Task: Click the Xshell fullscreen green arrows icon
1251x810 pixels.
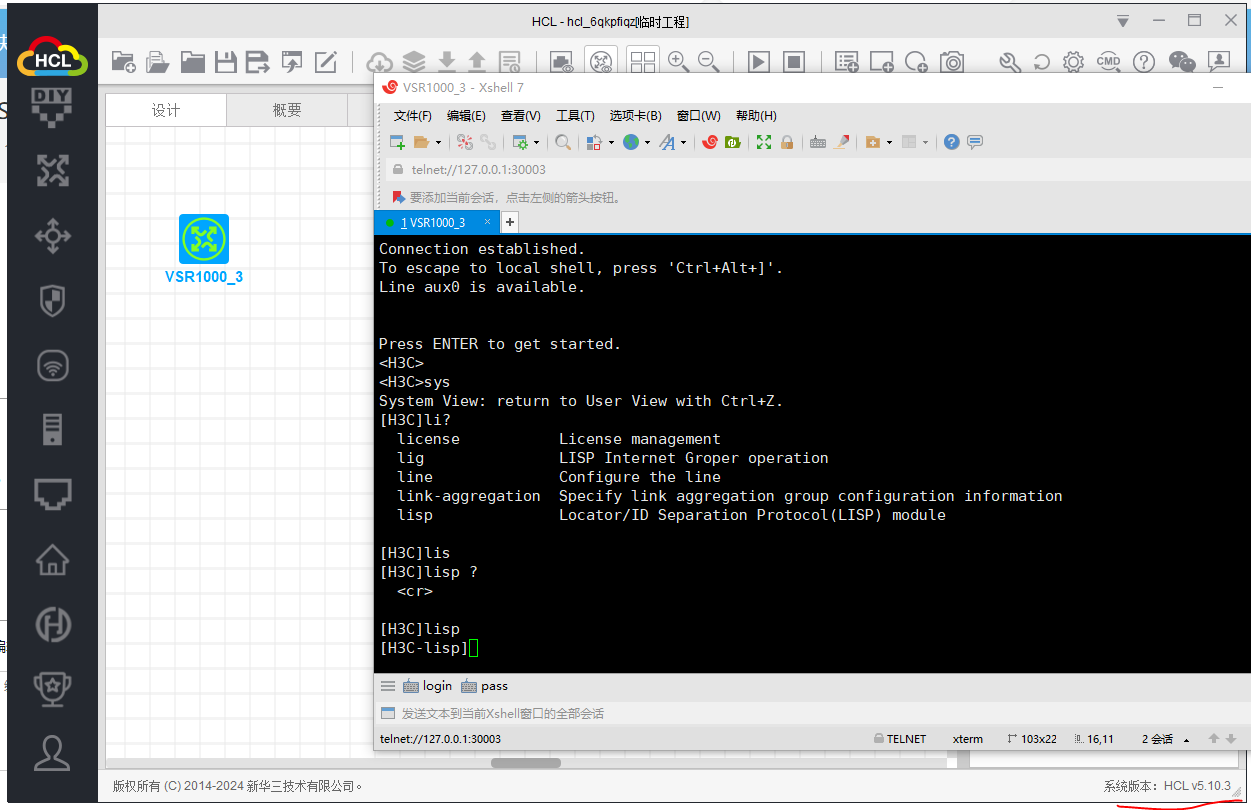Action: point(764,142)
